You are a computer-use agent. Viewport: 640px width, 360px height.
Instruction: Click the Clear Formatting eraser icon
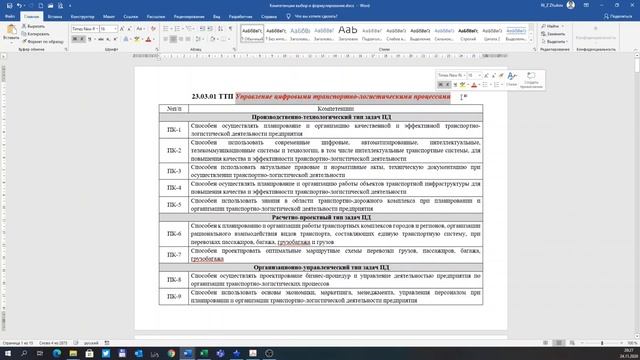[x=153, y=29]
